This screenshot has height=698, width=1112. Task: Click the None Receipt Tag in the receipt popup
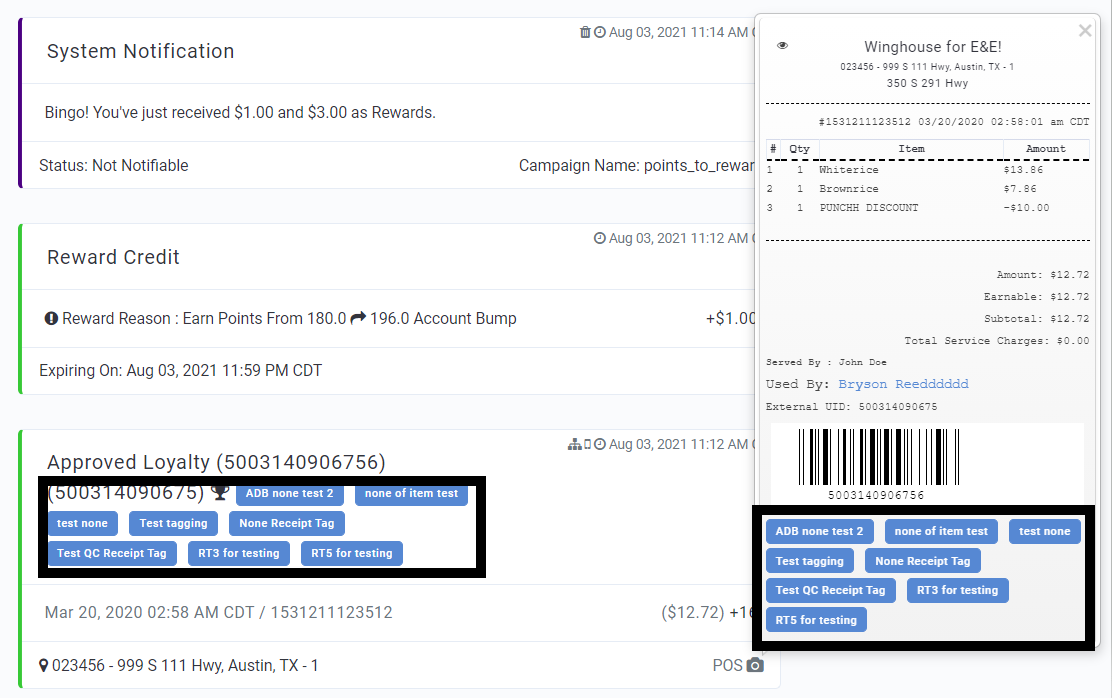[922, 560]
